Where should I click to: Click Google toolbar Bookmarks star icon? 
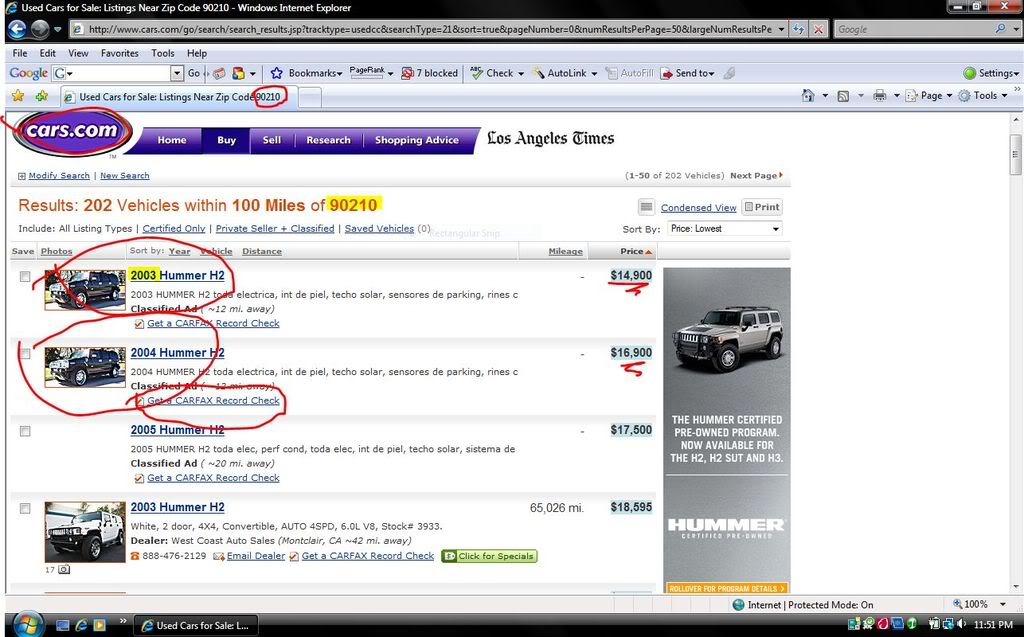tap(276, 73)
